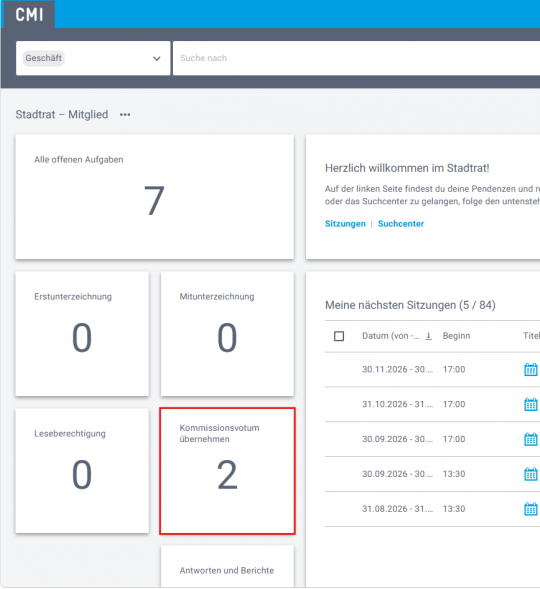
Task: Click the Meine nächsten Sitzungen (5 / 84) heading
Action: pos(410,305)
